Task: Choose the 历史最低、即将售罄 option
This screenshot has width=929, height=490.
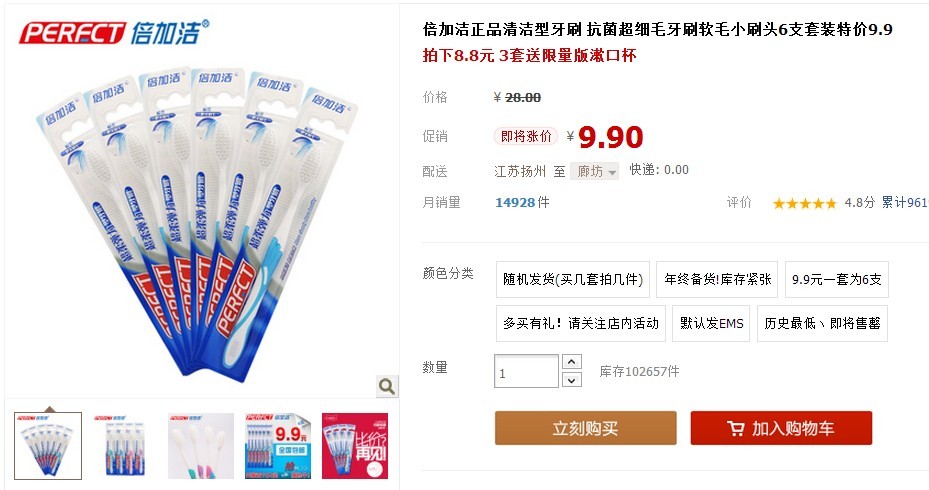Action: coord(822,324)
